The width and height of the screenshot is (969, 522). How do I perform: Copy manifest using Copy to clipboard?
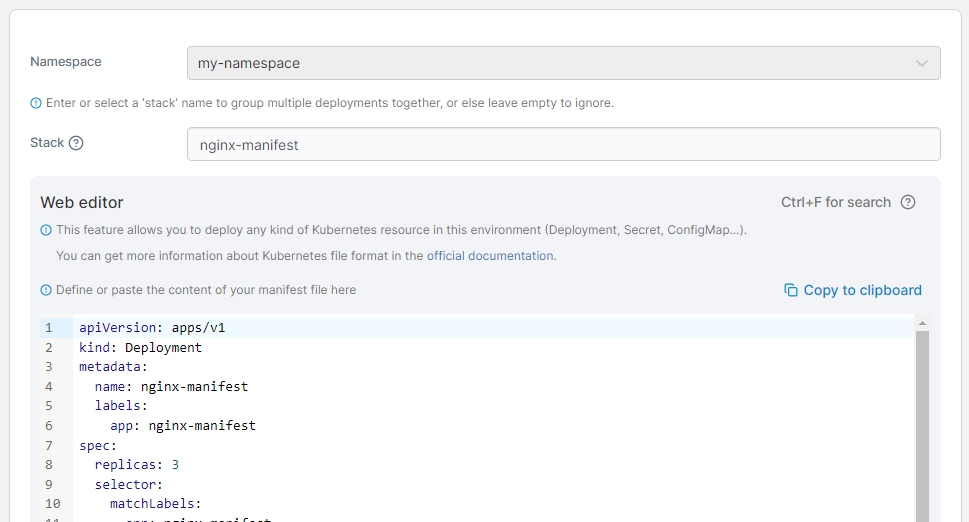click(853, 290)
